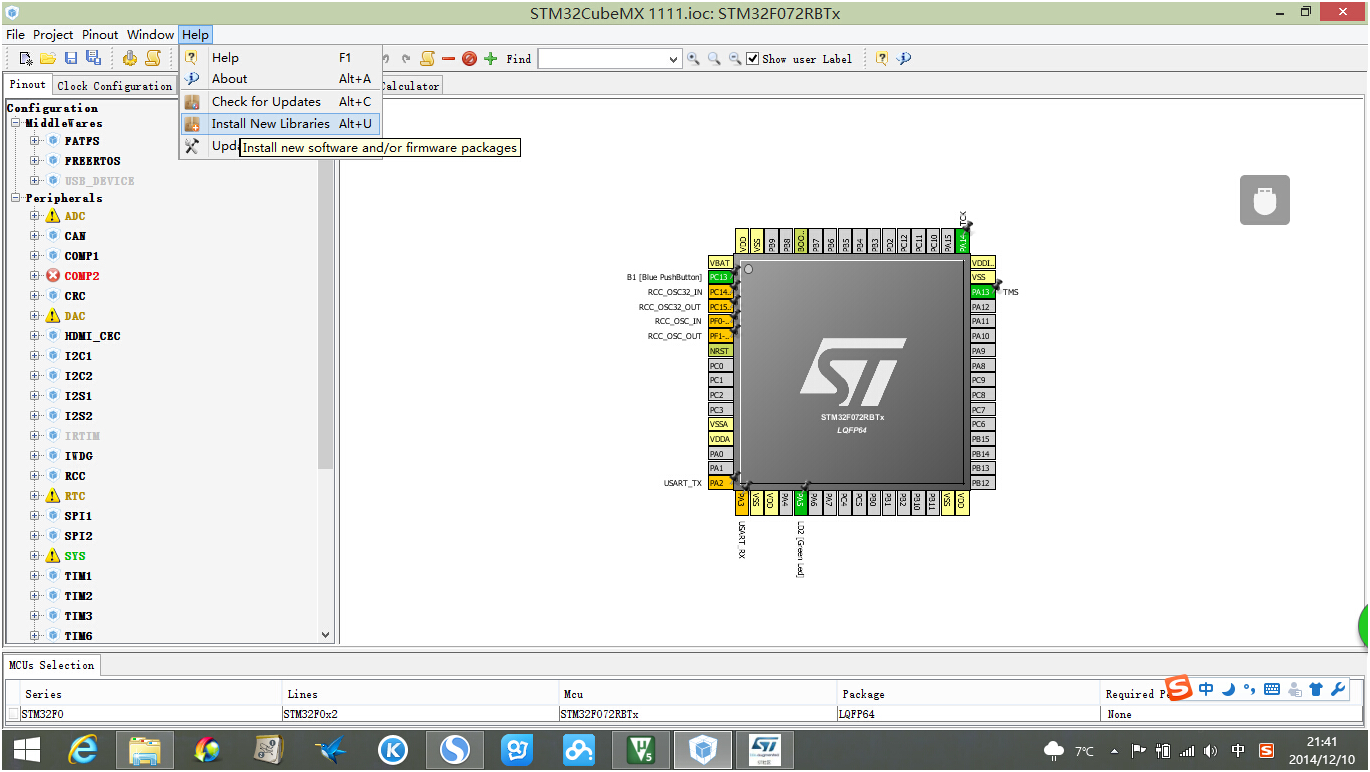This screenshot has width=1370, height=772.
Task: Expand the RCC peripheral node
Action: 35,476
